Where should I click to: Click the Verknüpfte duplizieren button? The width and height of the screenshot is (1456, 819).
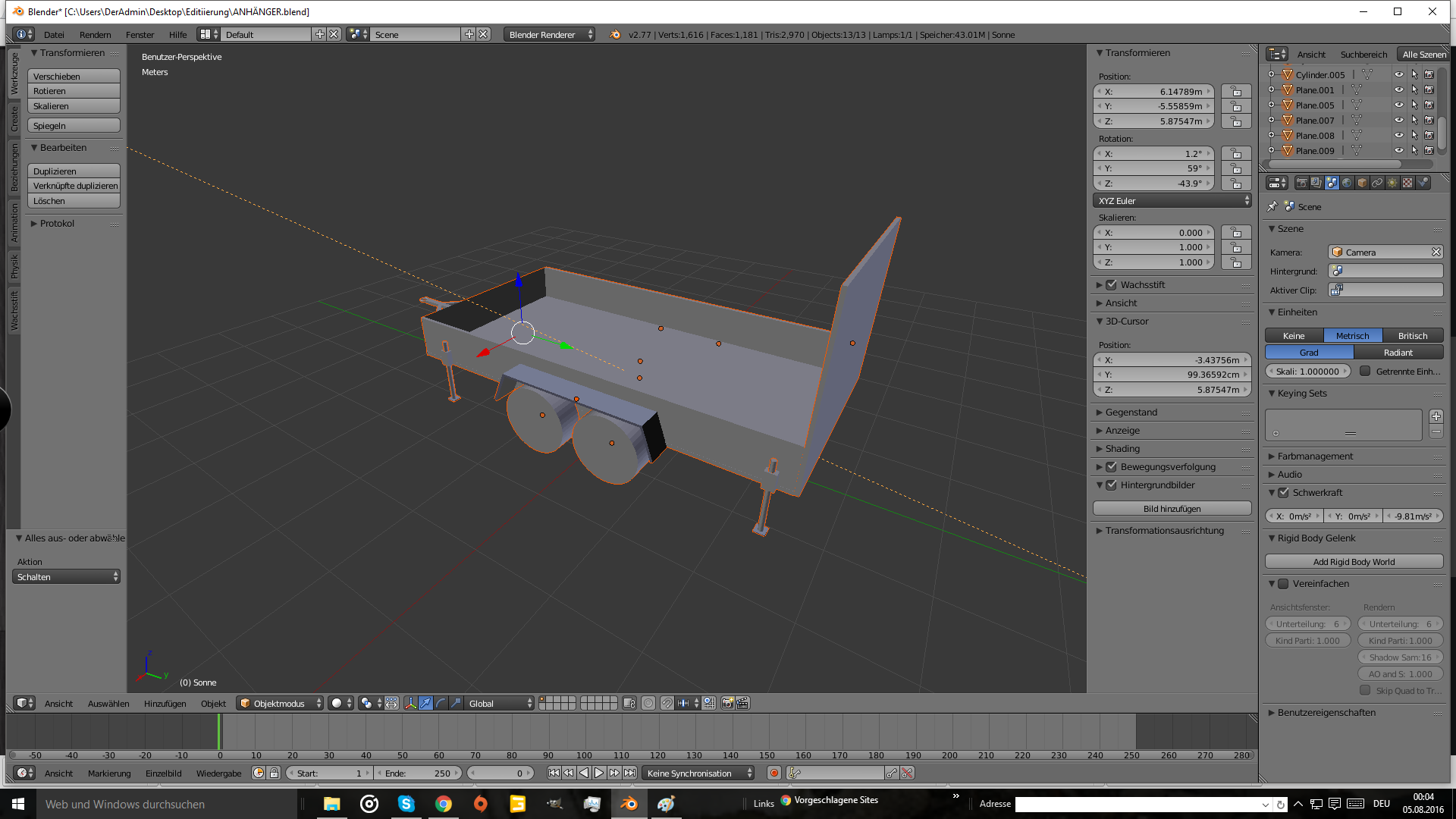(x=74, y=186)
